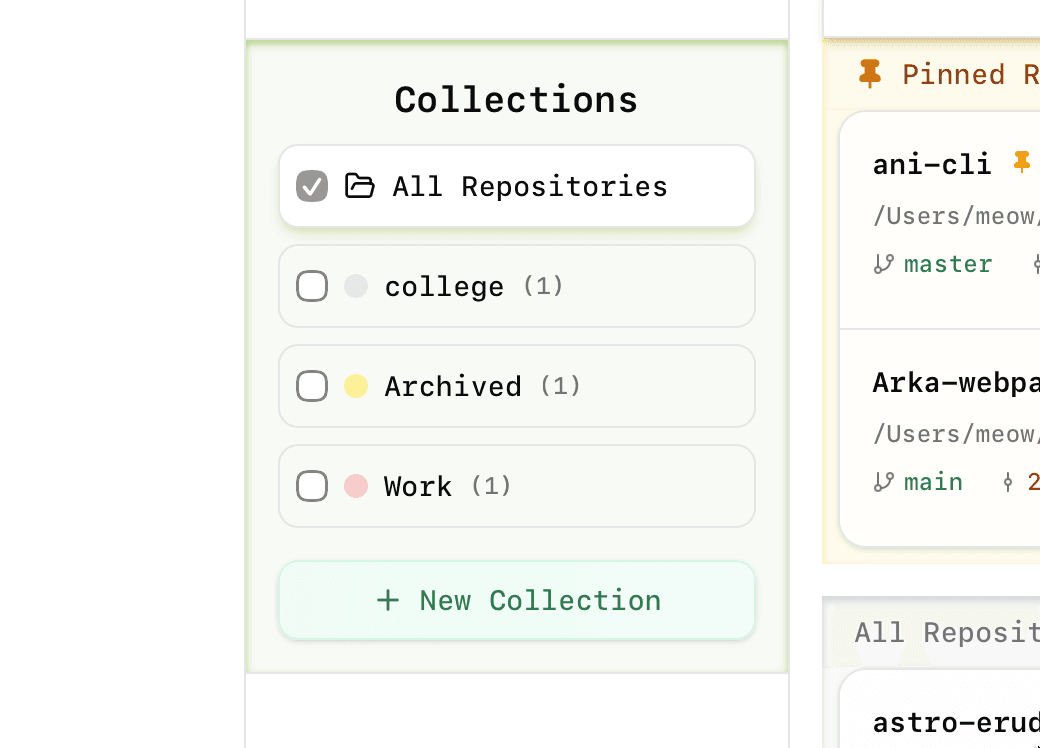Open the ani-cli repository title
This screenshot has width=1040, height=748.
931,164
